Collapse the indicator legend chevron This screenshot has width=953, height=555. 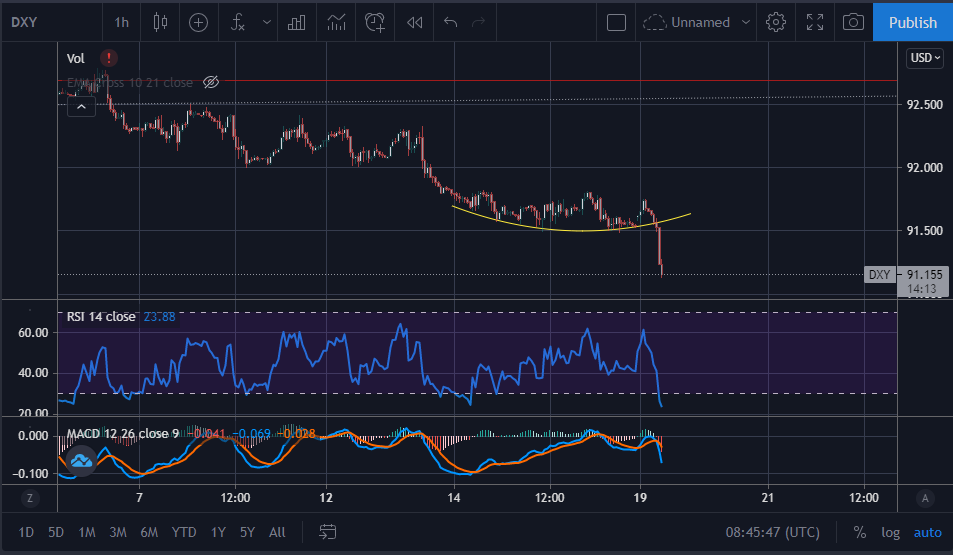click(x=81, y=107)
